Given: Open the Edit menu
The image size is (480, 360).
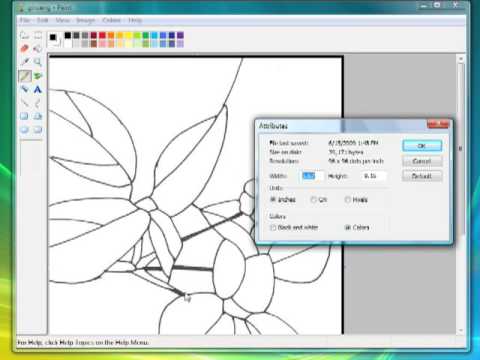Looking at the screenshot, I should (42, 20).
